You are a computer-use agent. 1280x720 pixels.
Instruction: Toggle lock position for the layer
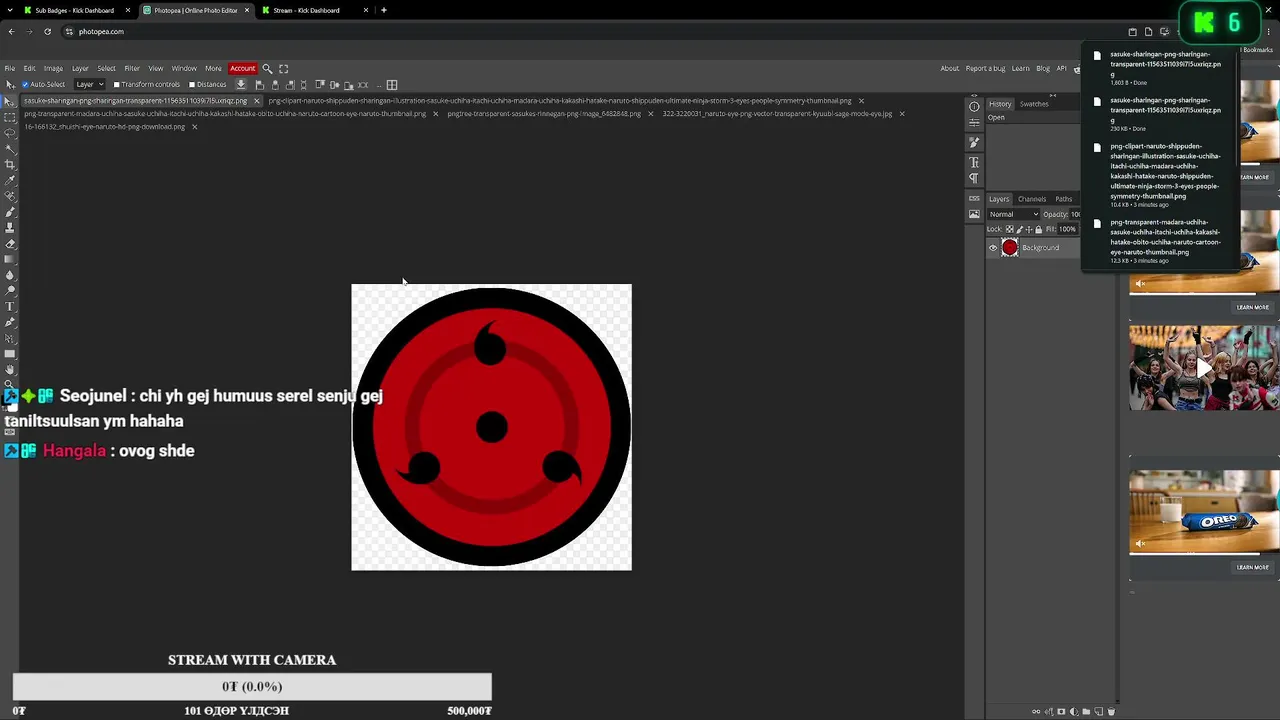point(1029,229)
